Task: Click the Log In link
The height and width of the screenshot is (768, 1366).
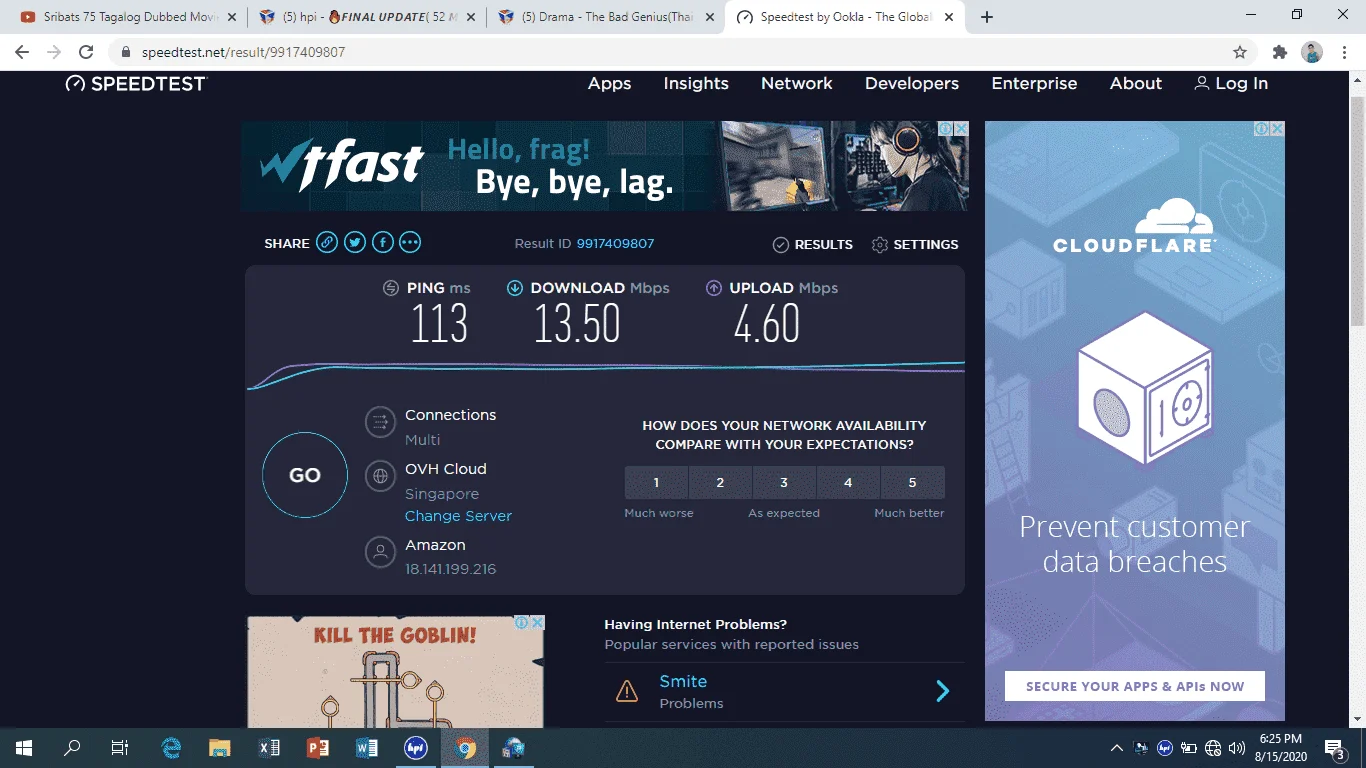Action: [1231, 84]
